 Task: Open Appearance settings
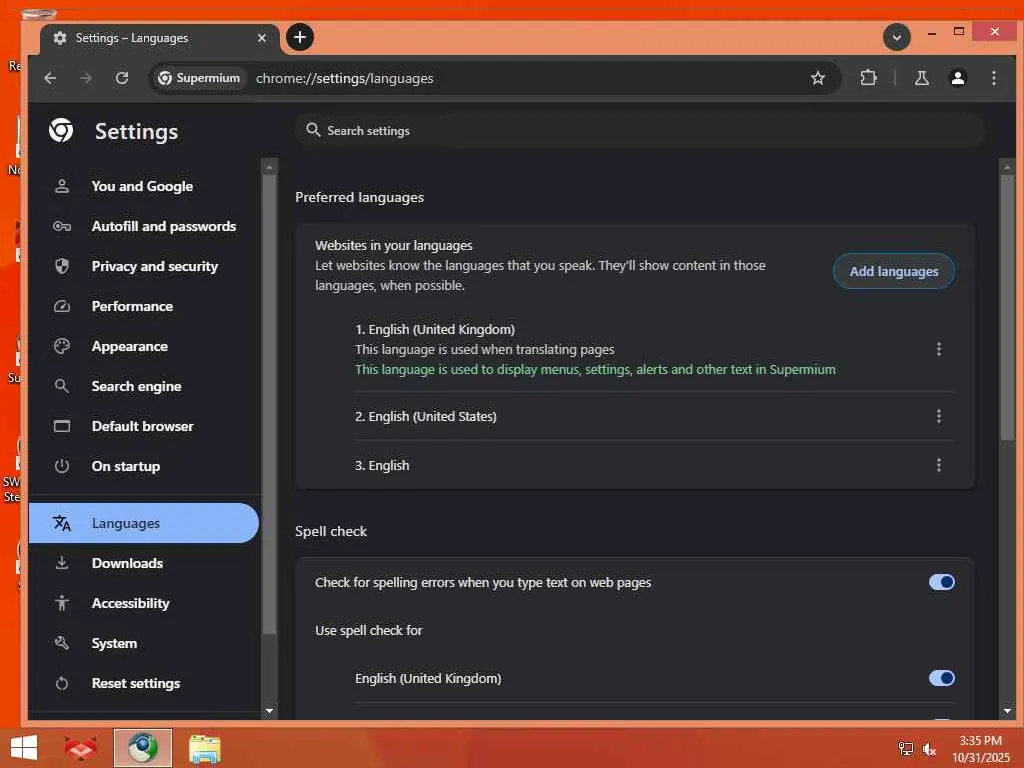(x=130, y=346)
